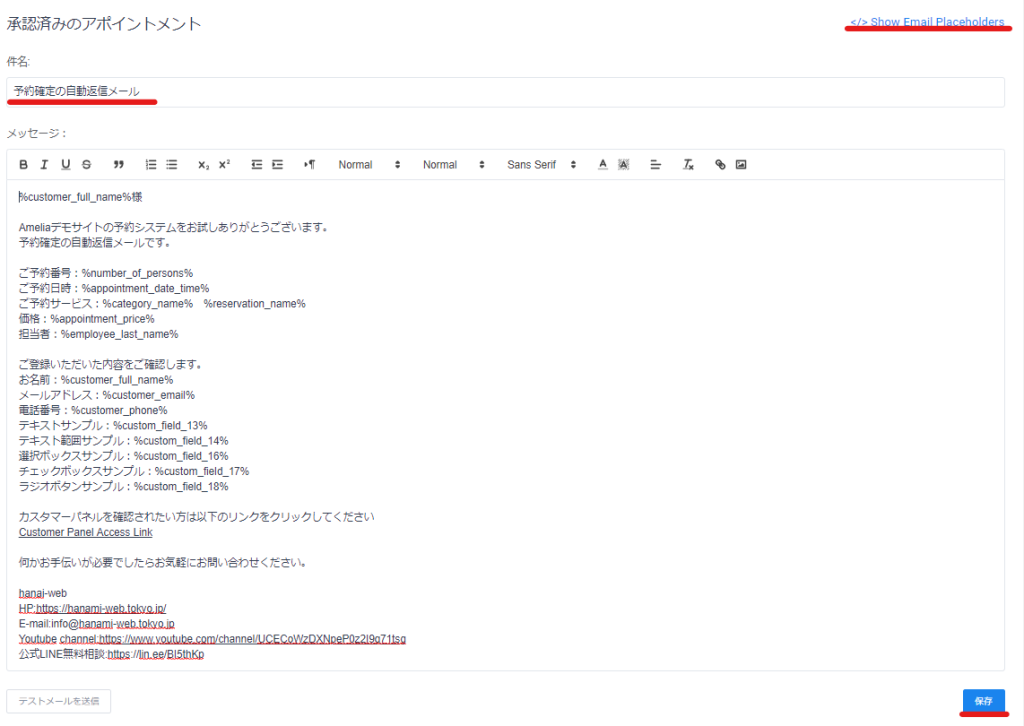Insert a blockquote
Screen dimensions: 1024x726
coord(118,165)
